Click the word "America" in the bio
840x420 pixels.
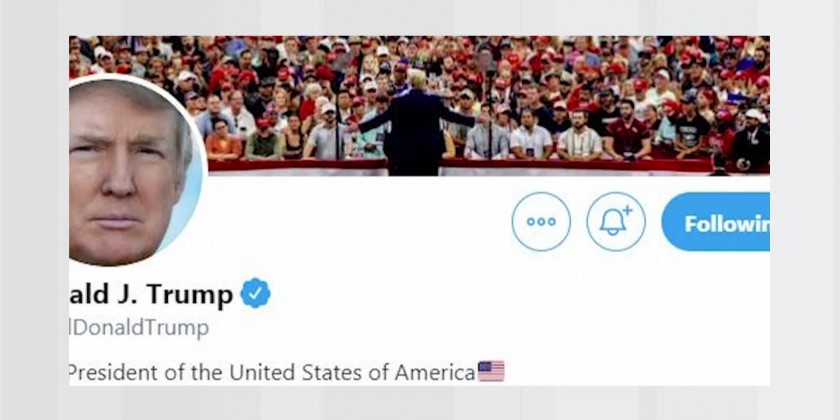pos(435,372)
